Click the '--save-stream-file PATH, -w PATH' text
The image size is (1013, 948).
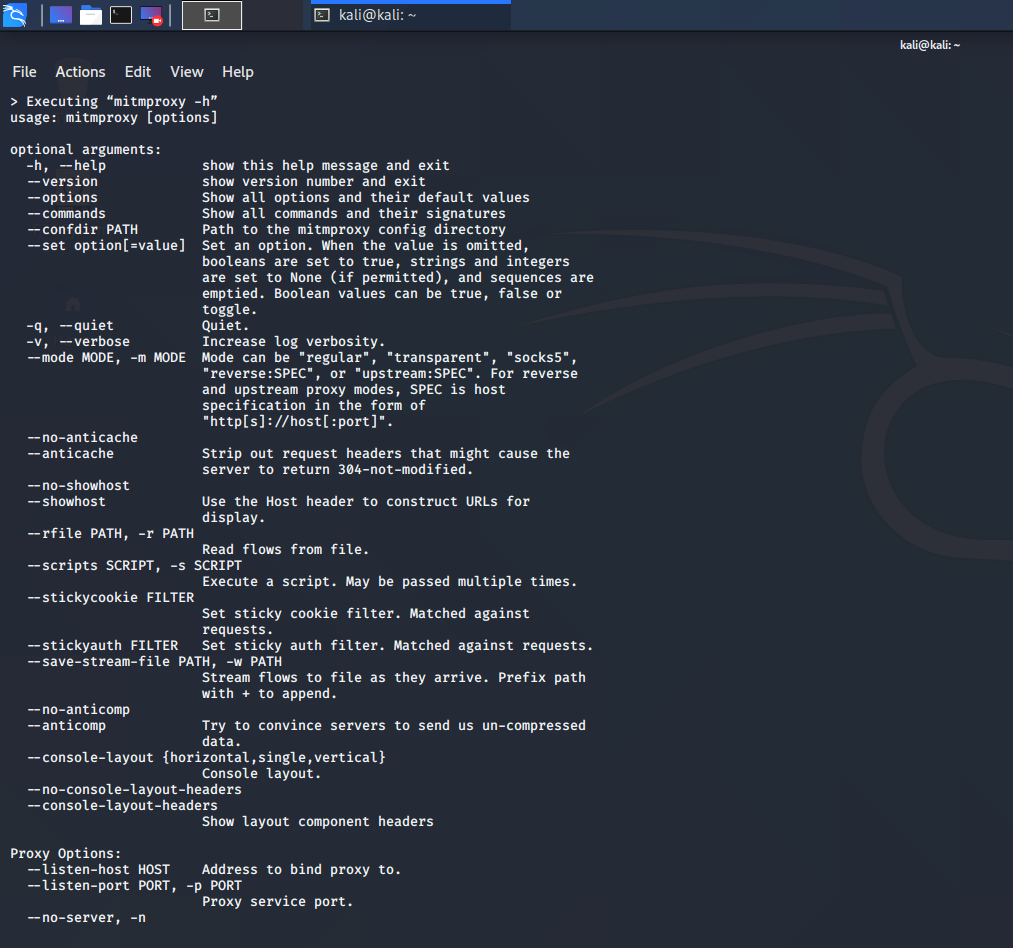coord(154,662)
